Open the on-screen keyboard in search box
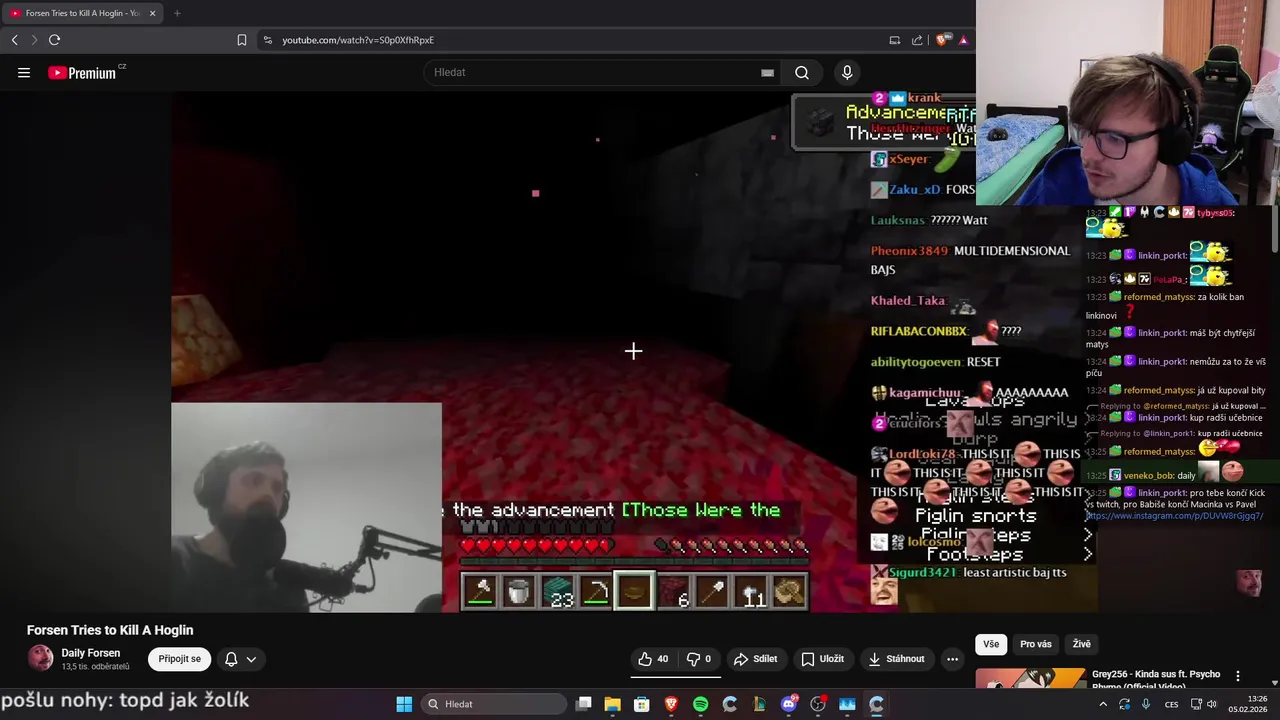 tap(767, 72)
